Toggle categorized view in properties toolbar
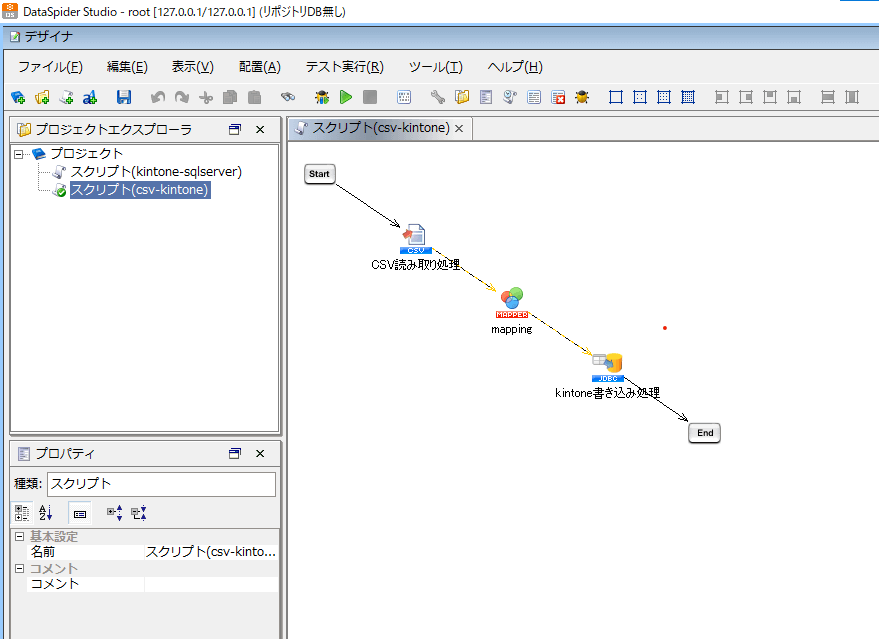Screen dimensions: 879x639 pyautogui.click(x=22, y=513)
